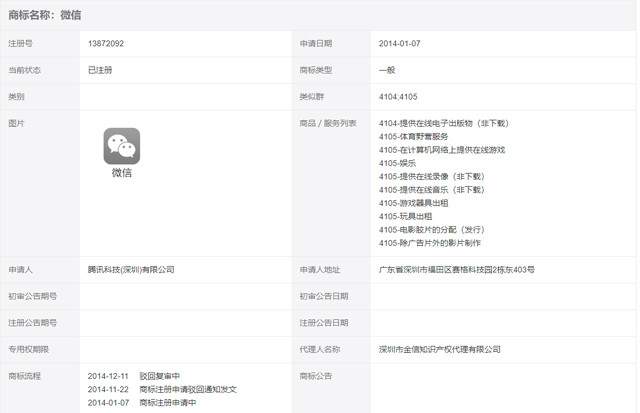Click the 图片 label
Screen dimensions: 640x413
pyautogui.click(x=16, y=123)
